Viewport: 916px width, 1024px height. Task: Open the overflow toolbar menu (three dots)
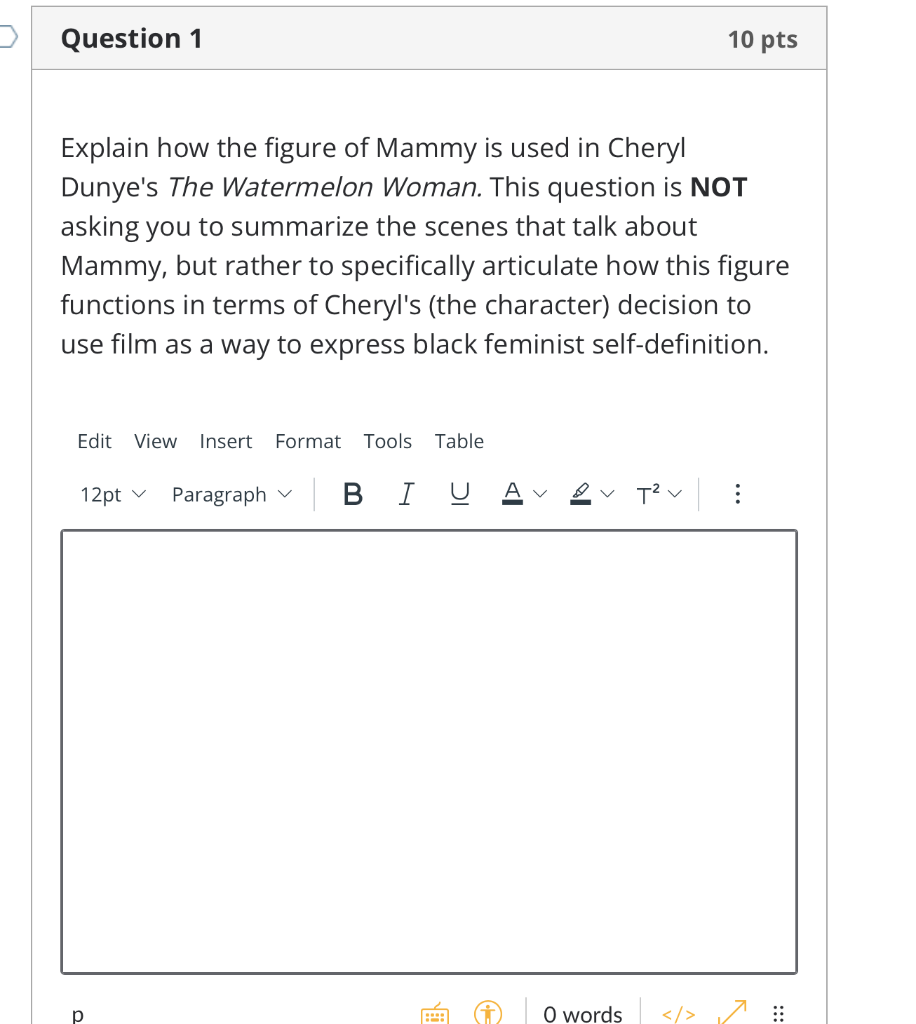coord(737,493)
